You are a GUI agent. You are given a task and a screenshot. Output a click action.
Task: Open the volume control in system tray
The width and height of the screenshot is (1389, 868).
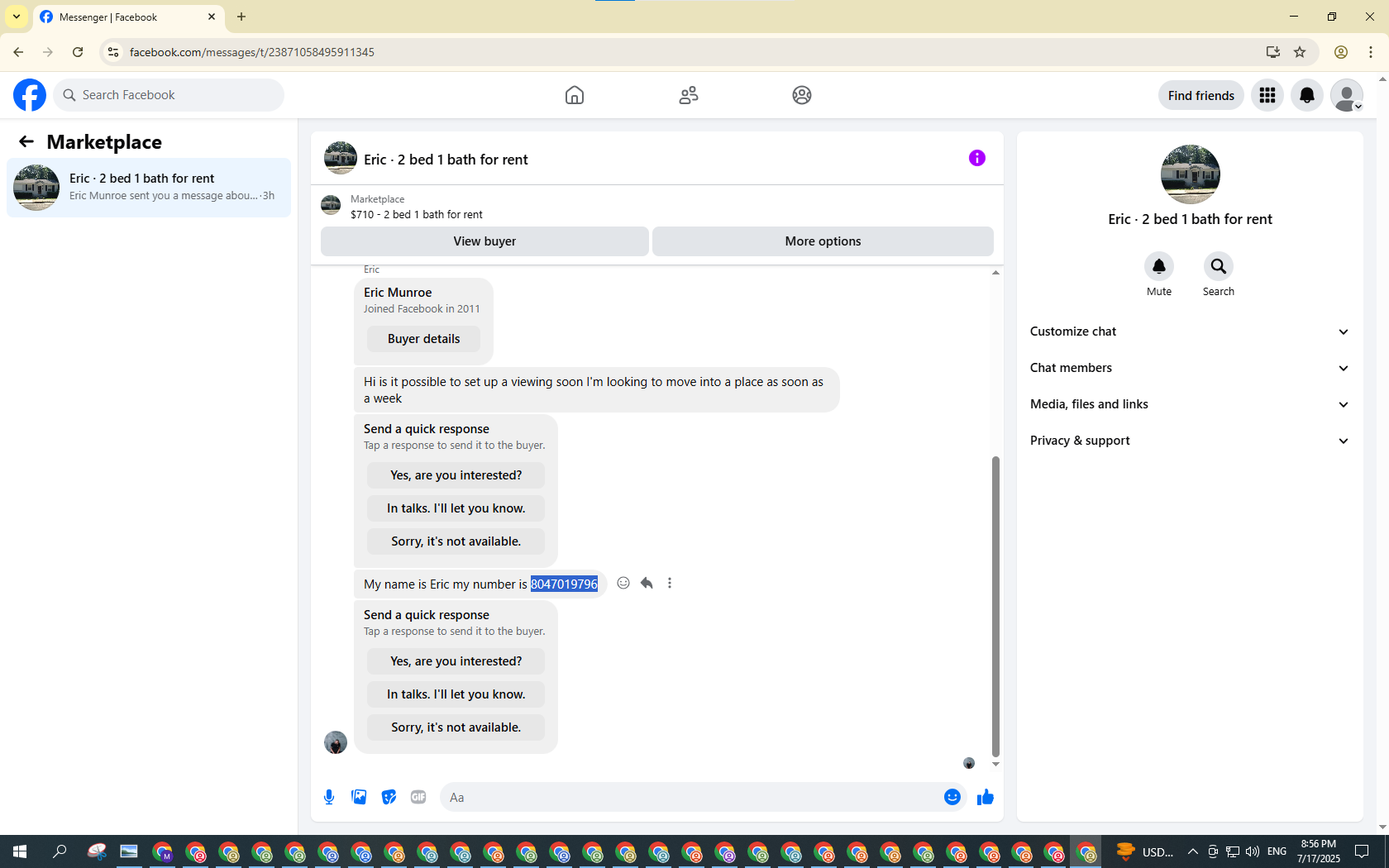click(1253, 851)
